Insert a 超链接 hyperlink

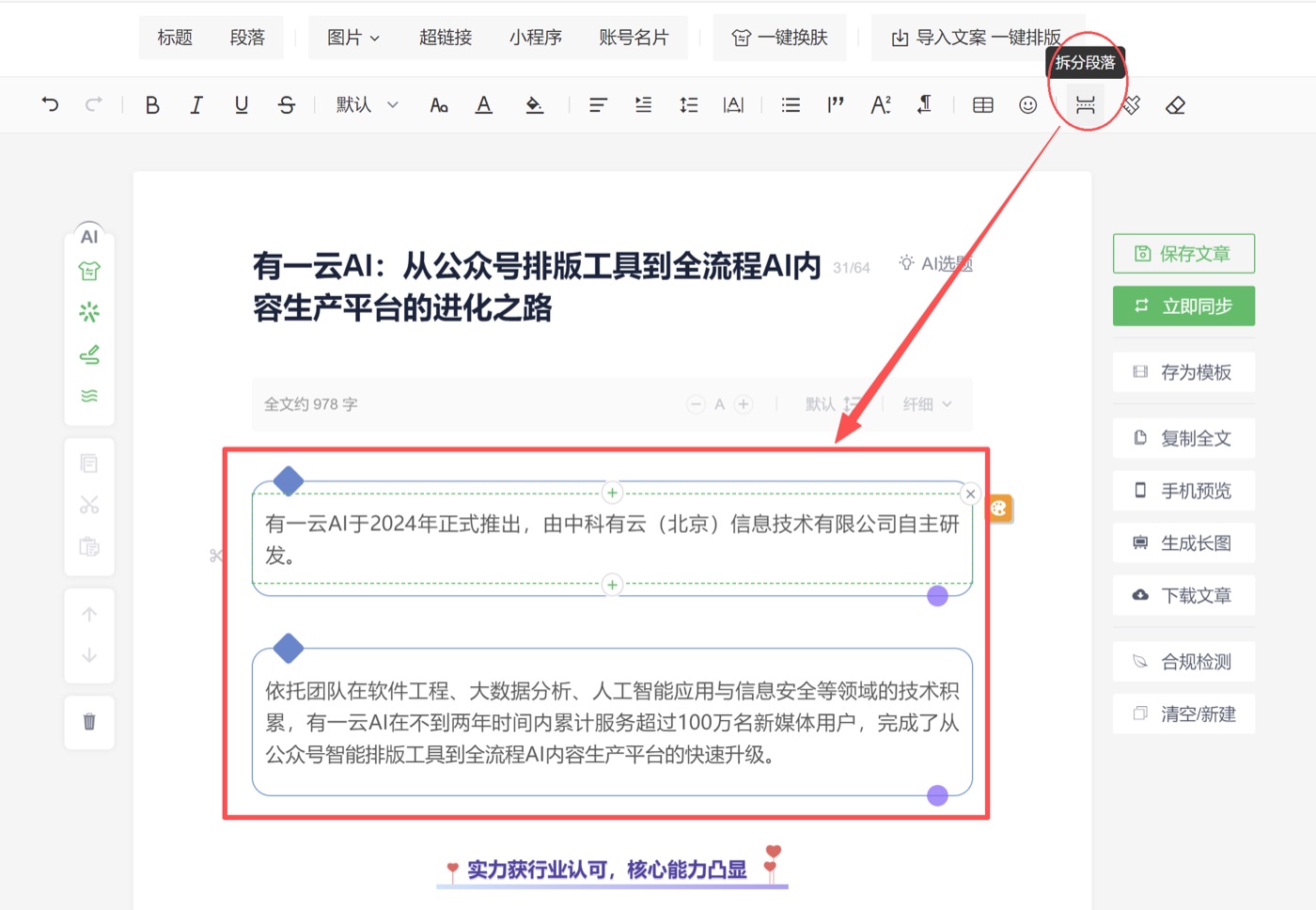(x=446, y=38)
